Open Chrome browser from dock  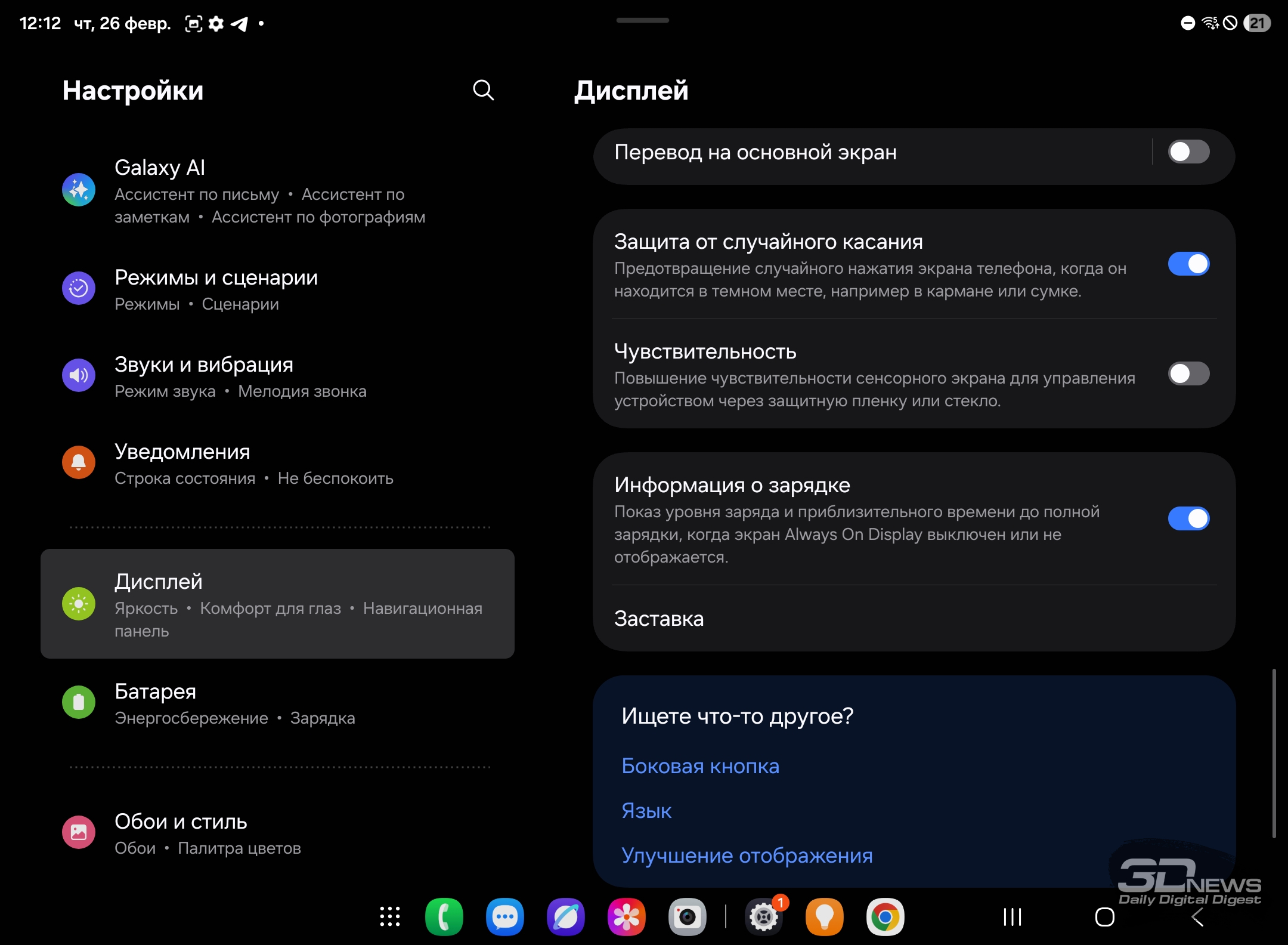pos(885,916)
